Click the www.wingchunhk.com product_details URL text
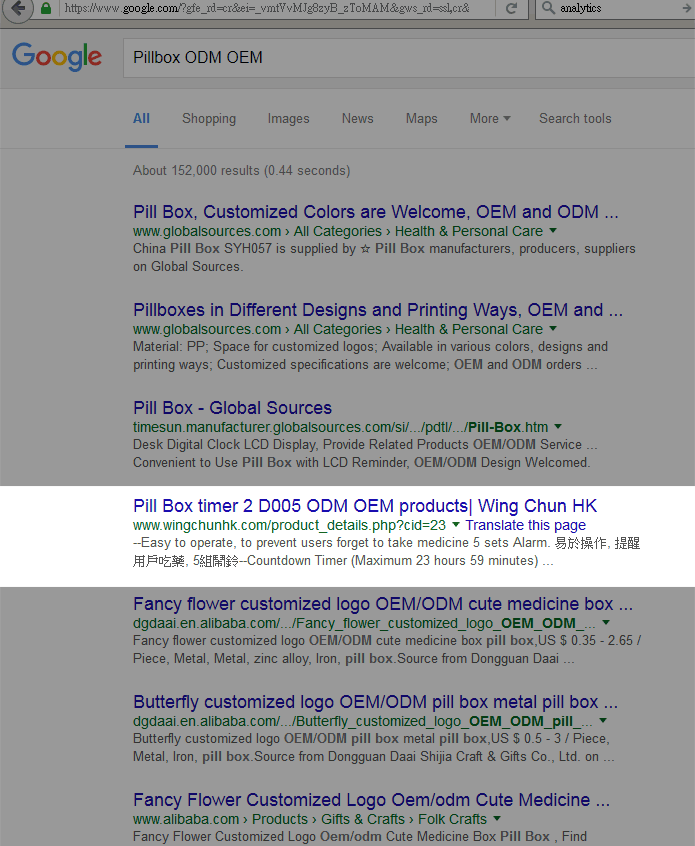This screenshot has width=695, height=846. click(x=289, y=526)
